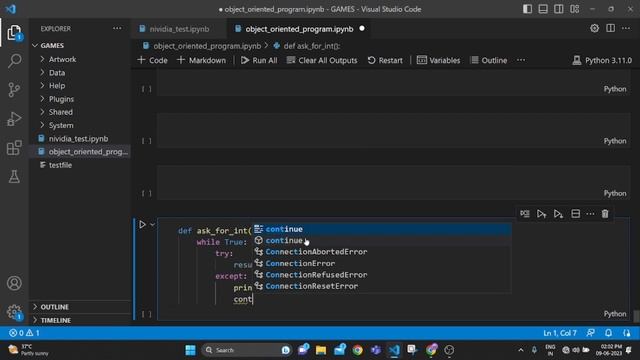
Task: Run the ask_for_int cell
Action: tap(142, 224)
